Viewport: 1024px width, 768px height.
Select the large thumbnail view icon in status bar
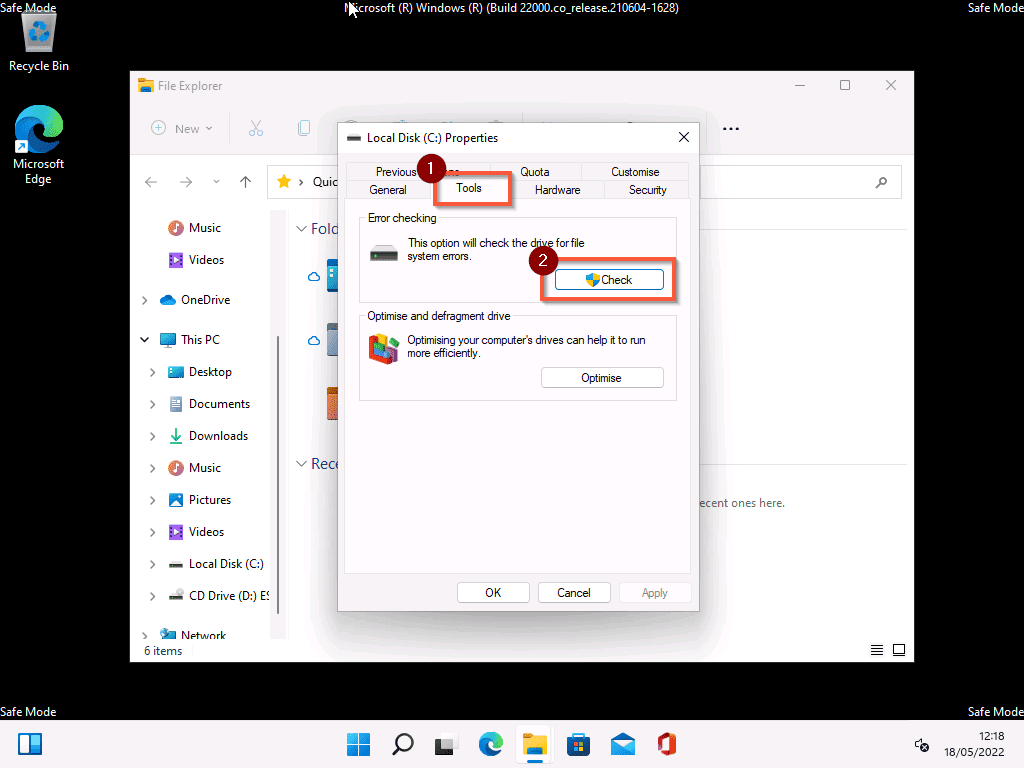pyautogui.click(x=899, y=650)
